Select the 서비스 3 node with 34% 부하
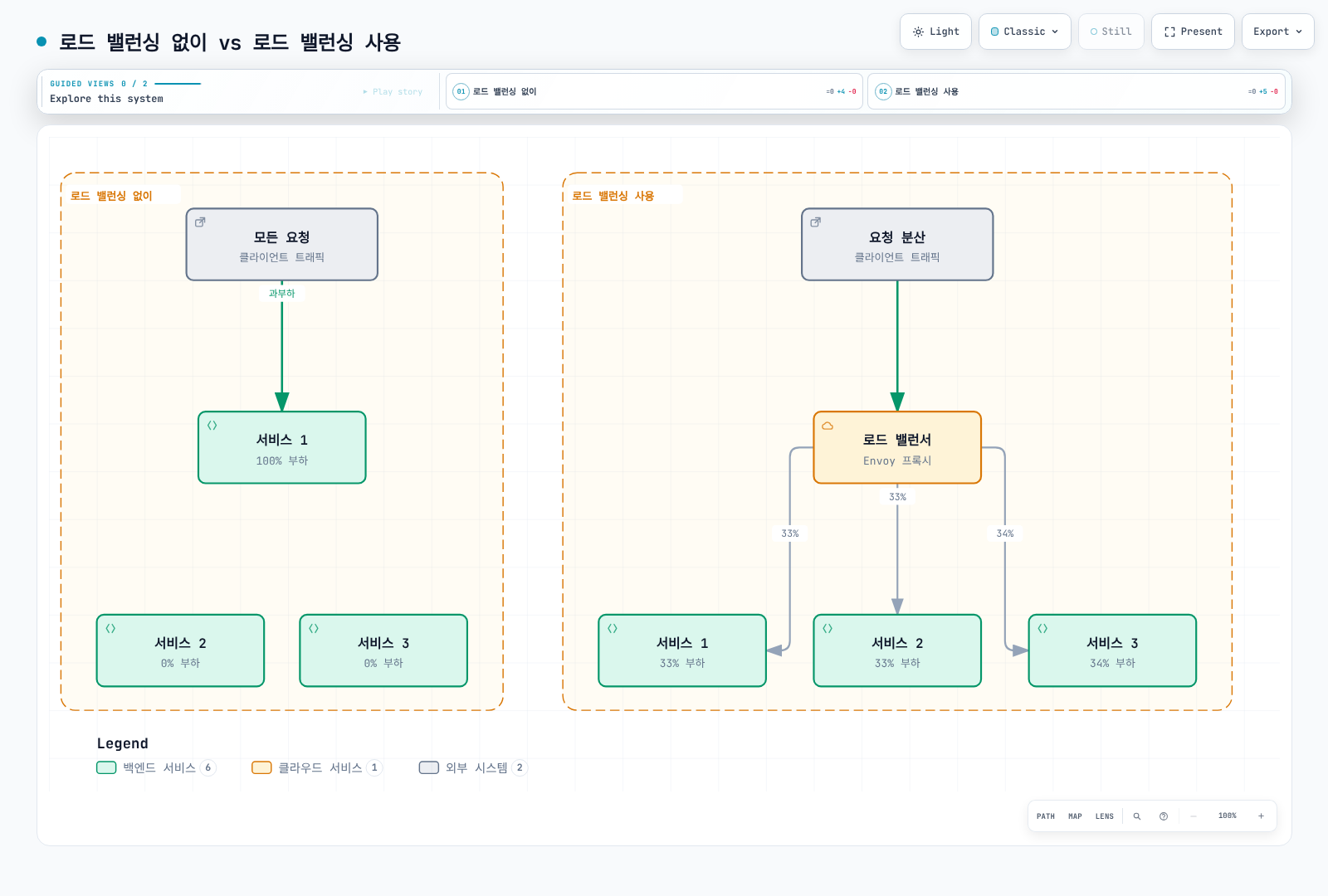This screenshot has height=896, width=1328. (1112, 650)
